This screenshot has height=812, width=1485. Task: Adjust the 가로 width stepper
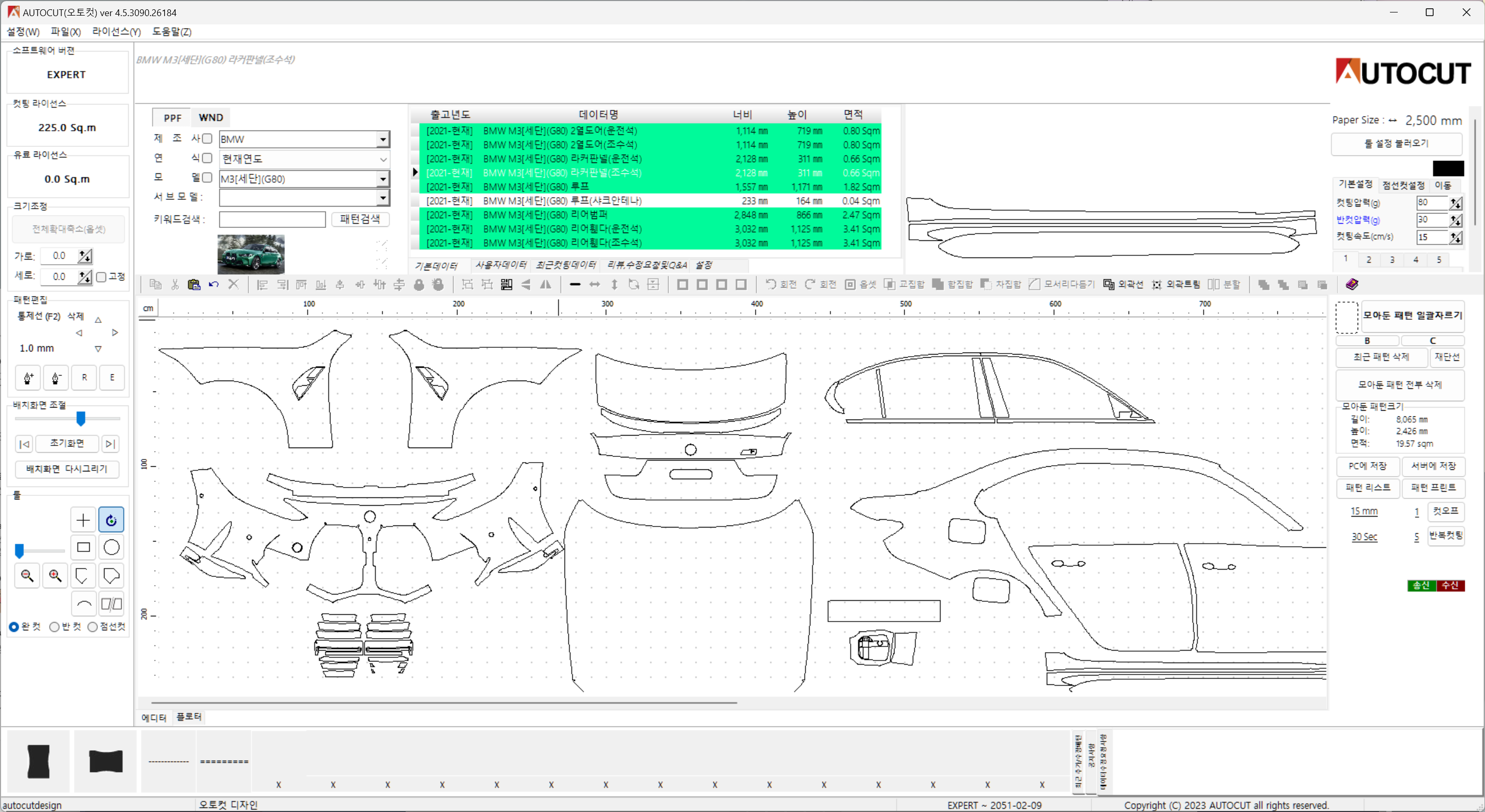click(x=85, y=256)
